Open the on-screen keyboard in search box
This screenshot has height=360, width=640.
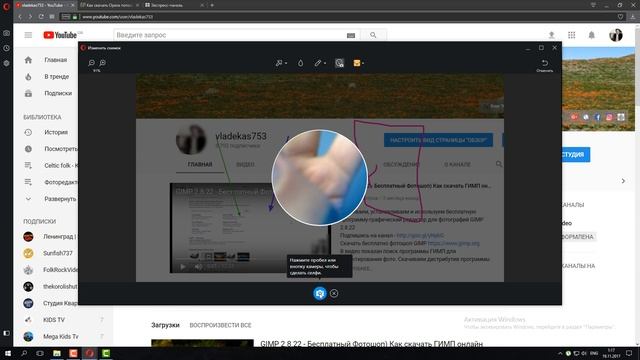351,36
